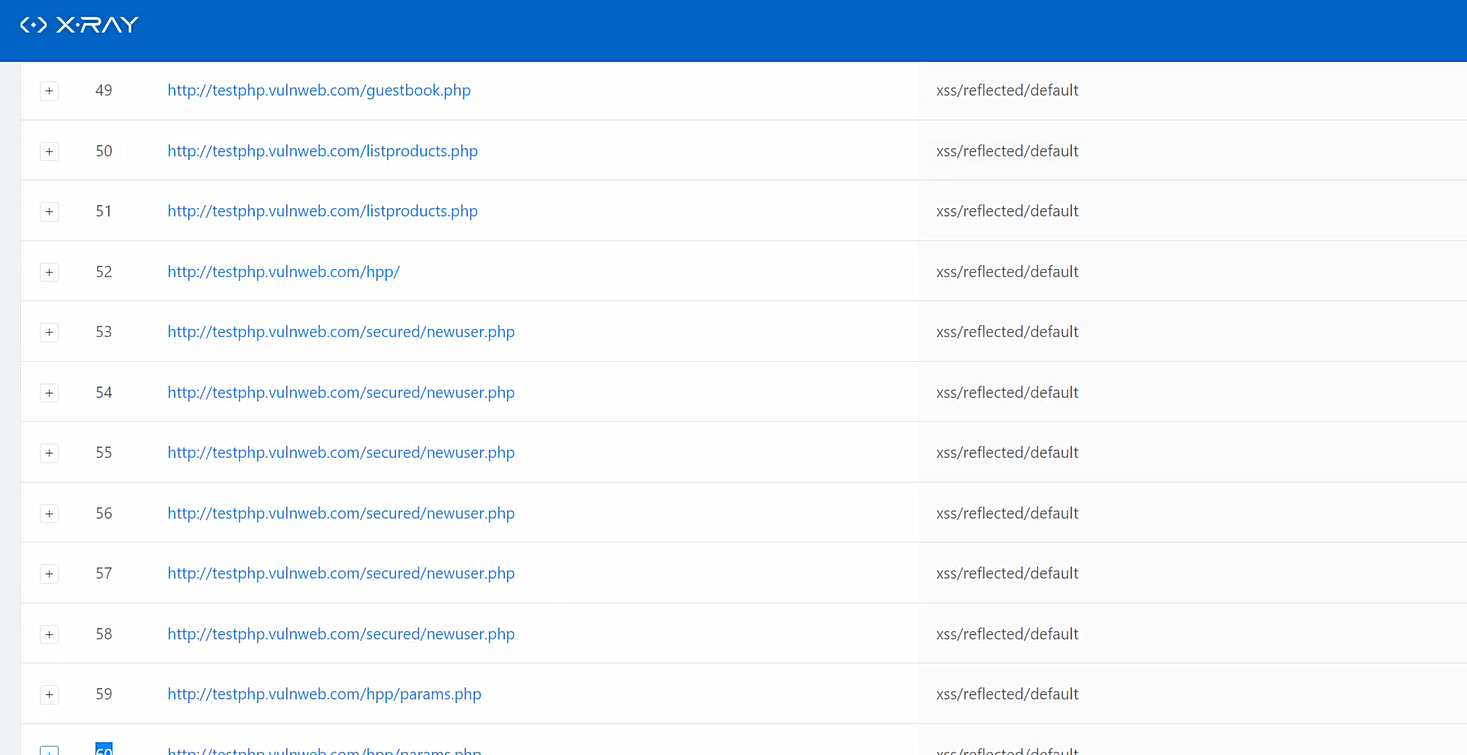This screenshot has width=1467, height=755.
Task: Expand the hpp/ row 52
Action: (x=49, y=272)
